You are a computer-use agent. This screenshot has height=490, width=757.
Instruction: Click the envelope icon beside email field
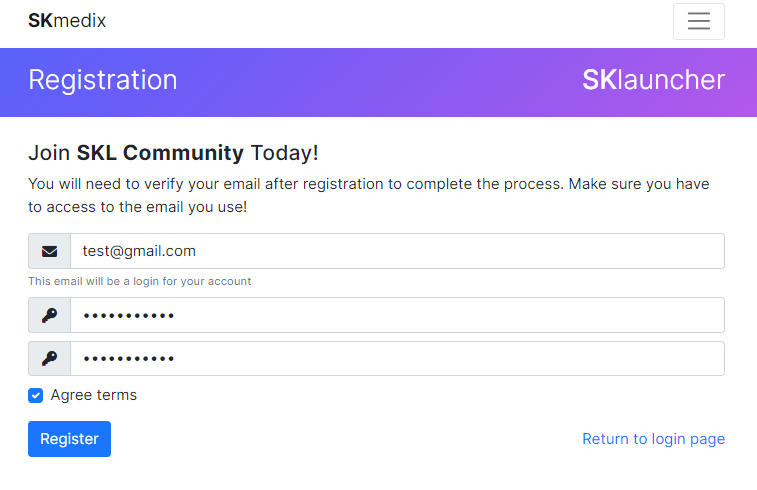tap(49, 251)
